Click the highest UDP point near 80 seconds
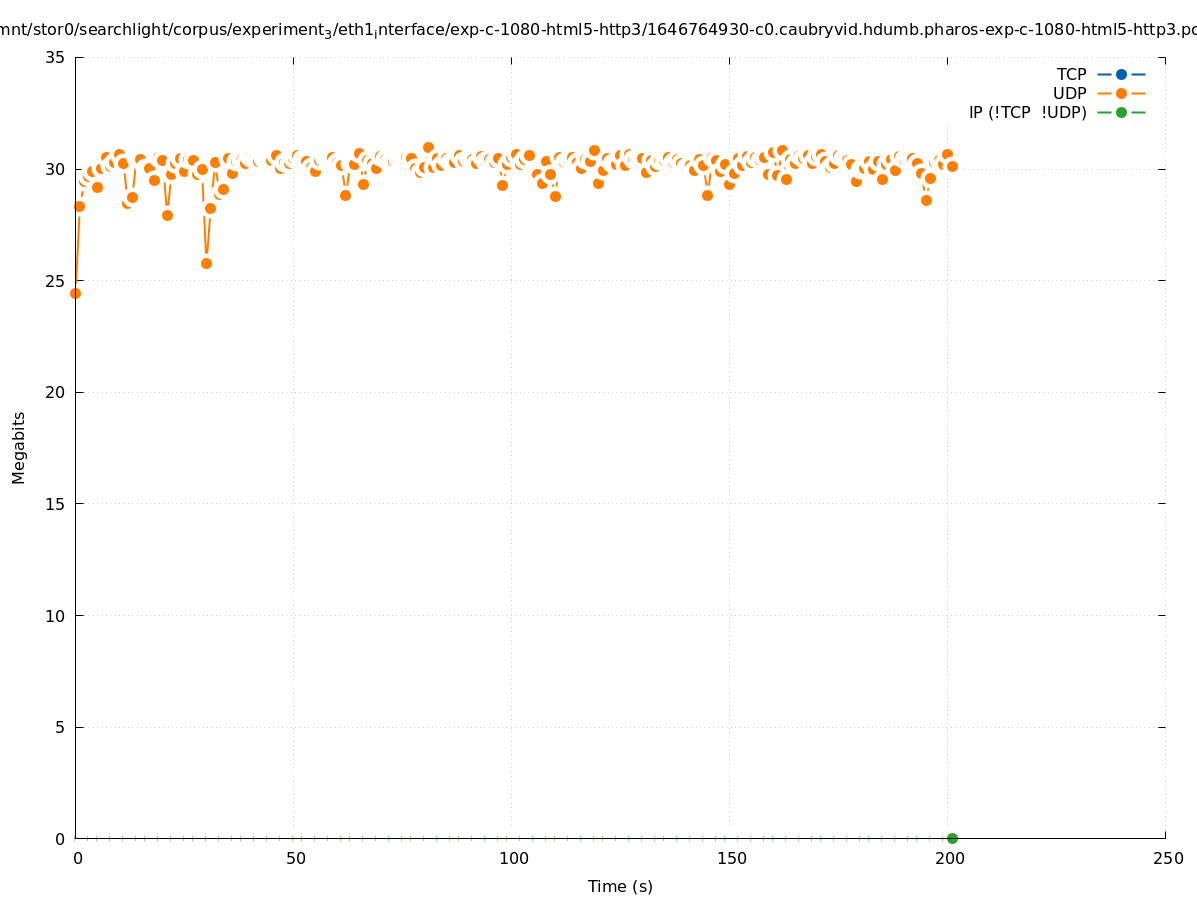This screenshot has height=900, width=1197. click(x=428, y=147)
